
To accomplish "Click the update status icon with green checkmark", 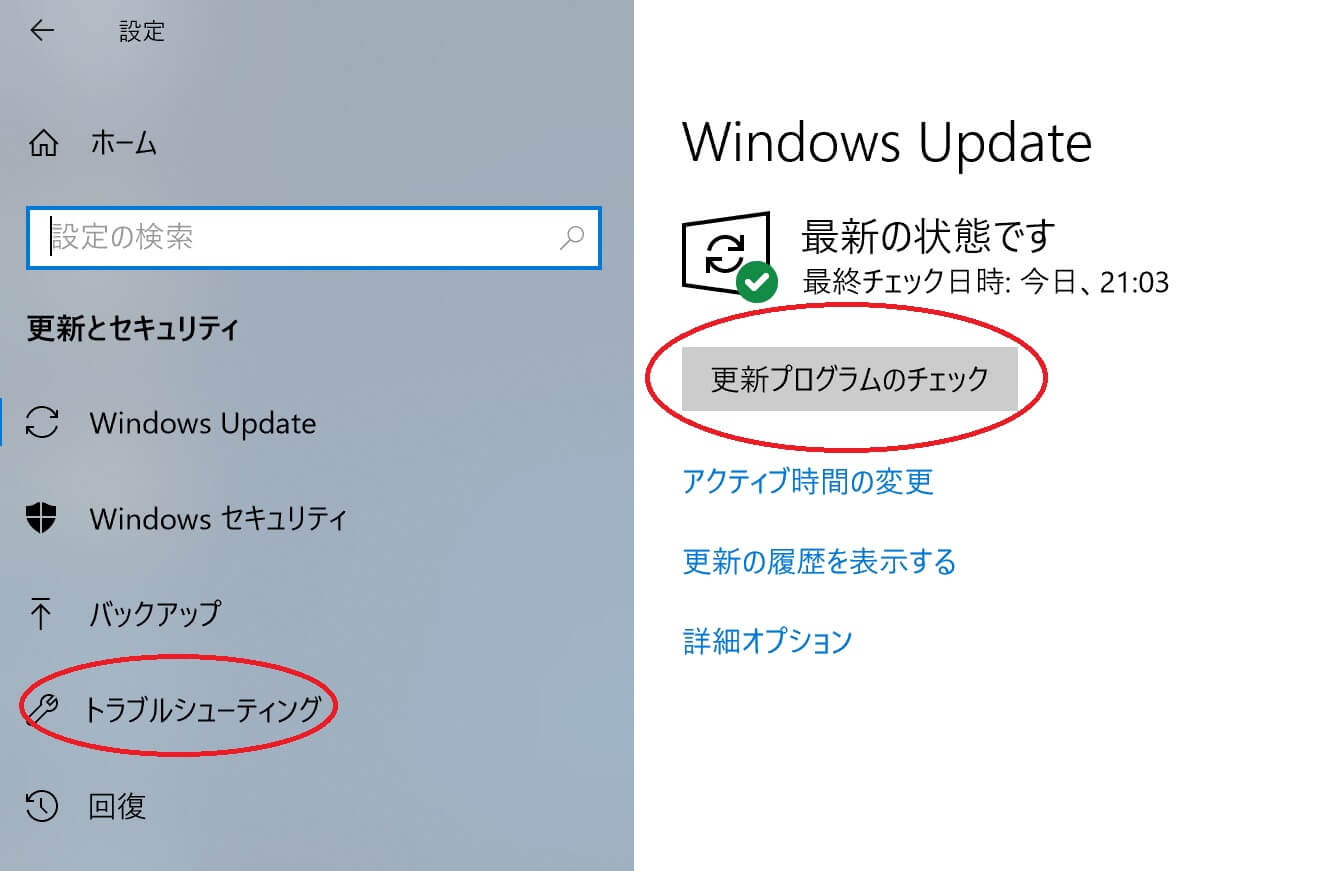I will [x=729, y=256].
